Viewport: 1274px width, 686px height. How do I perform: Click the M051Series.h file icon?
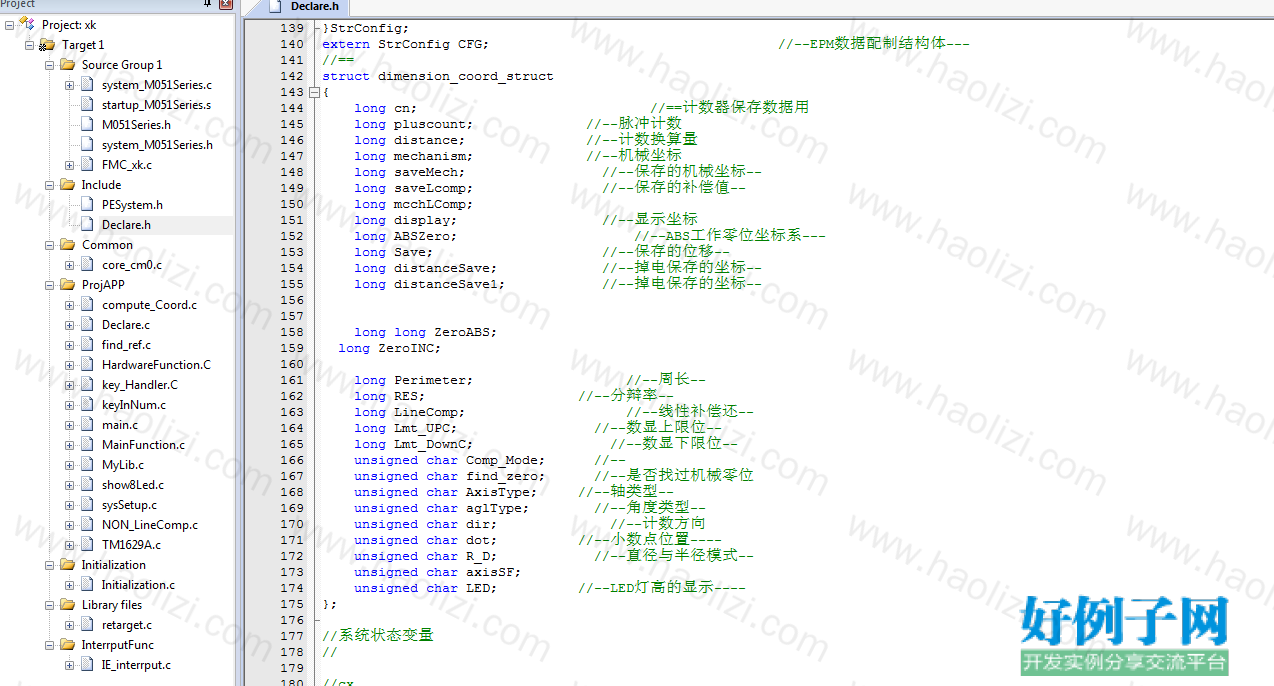pos(88,125)
